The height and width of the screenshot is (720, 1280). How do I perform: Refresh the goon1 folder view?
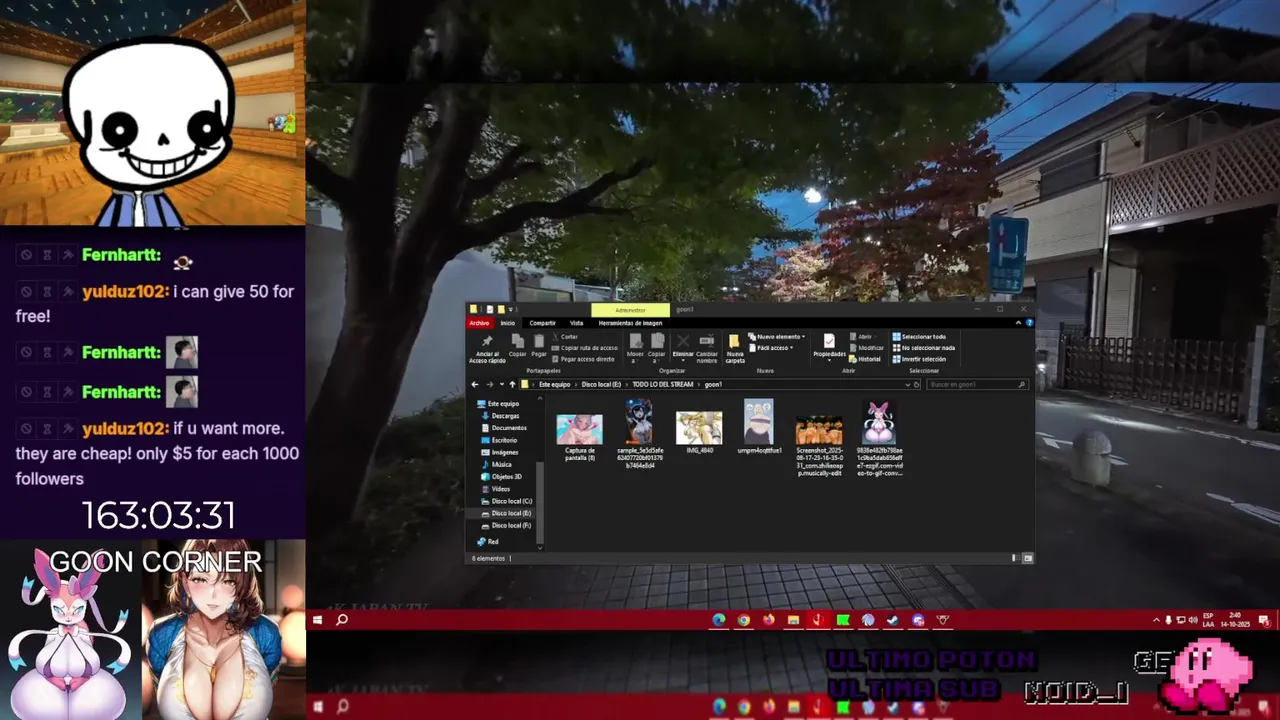click(916, 385)
